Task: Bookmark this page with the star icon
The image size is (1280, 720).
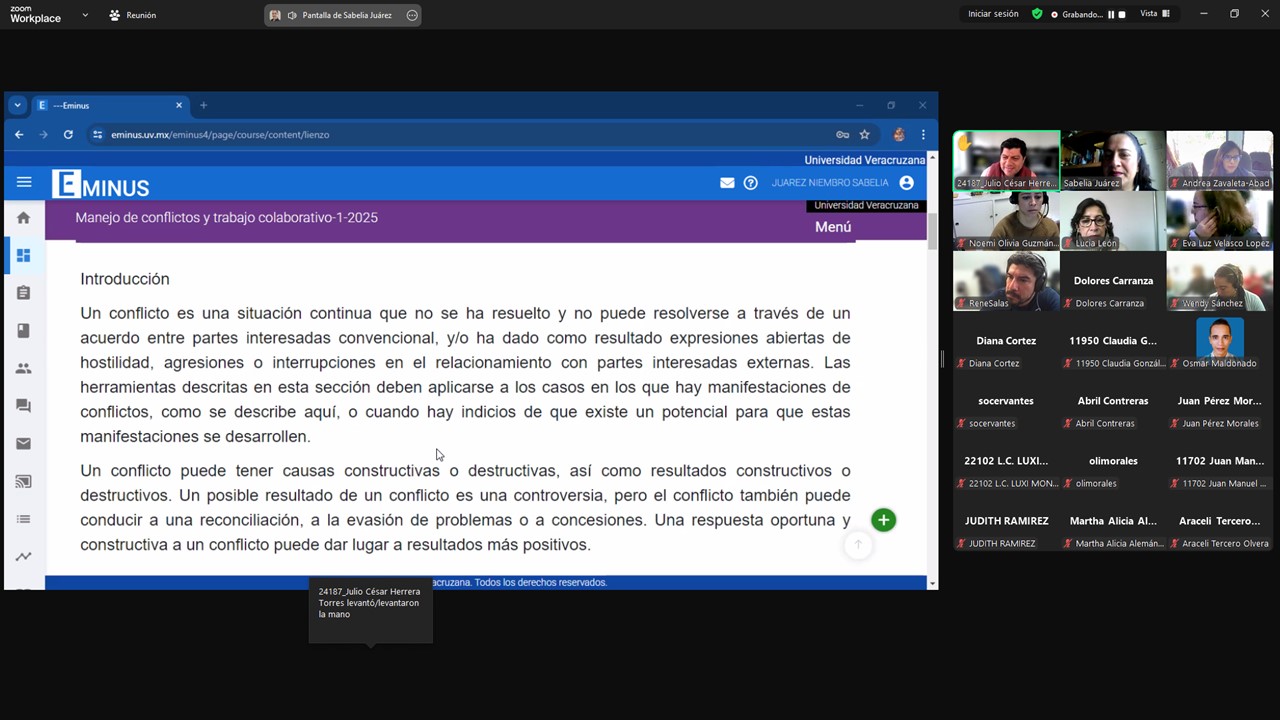Action: 865,135
